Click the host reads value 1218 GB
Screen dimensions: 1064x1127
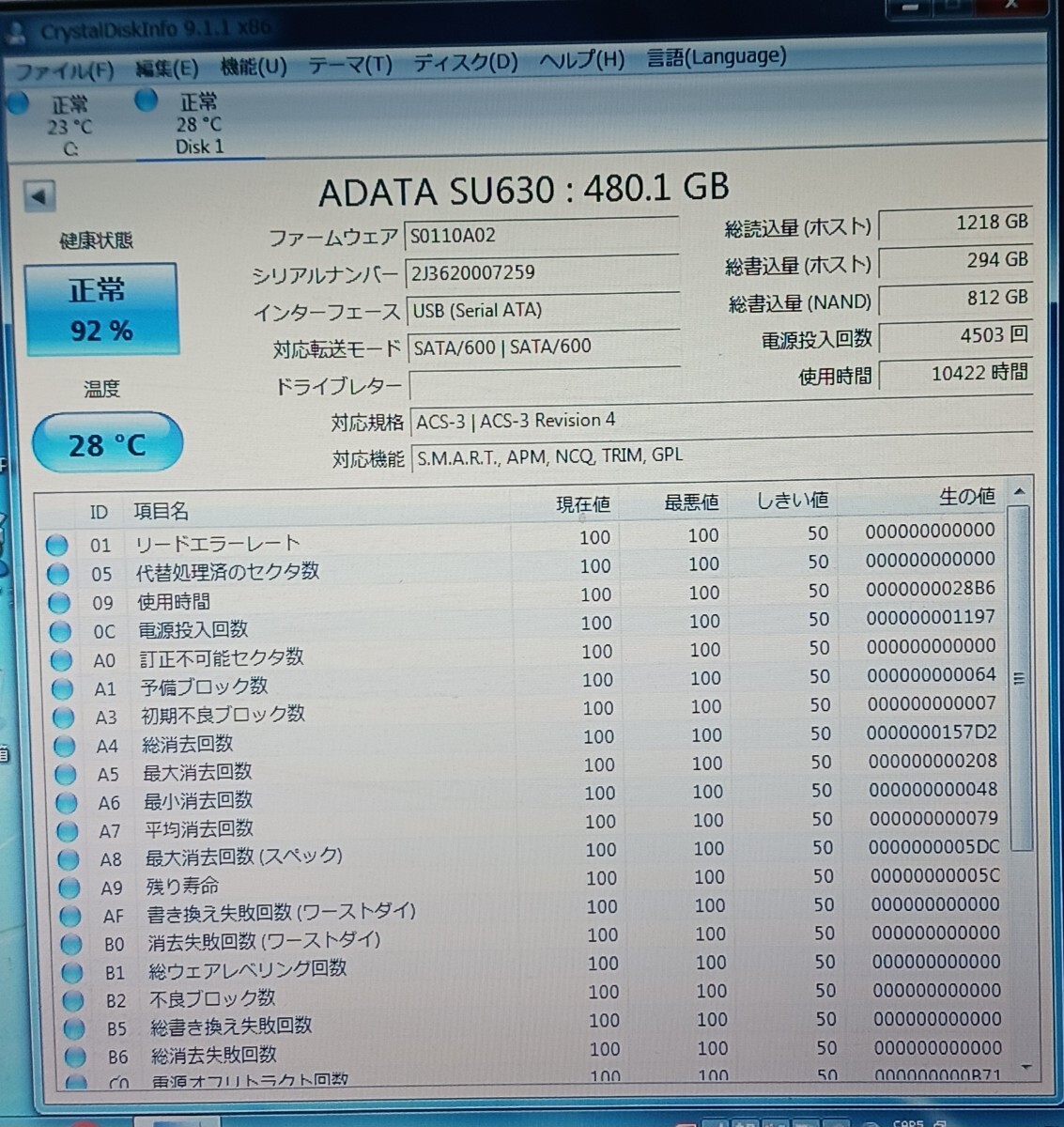(x=956, y=223)
